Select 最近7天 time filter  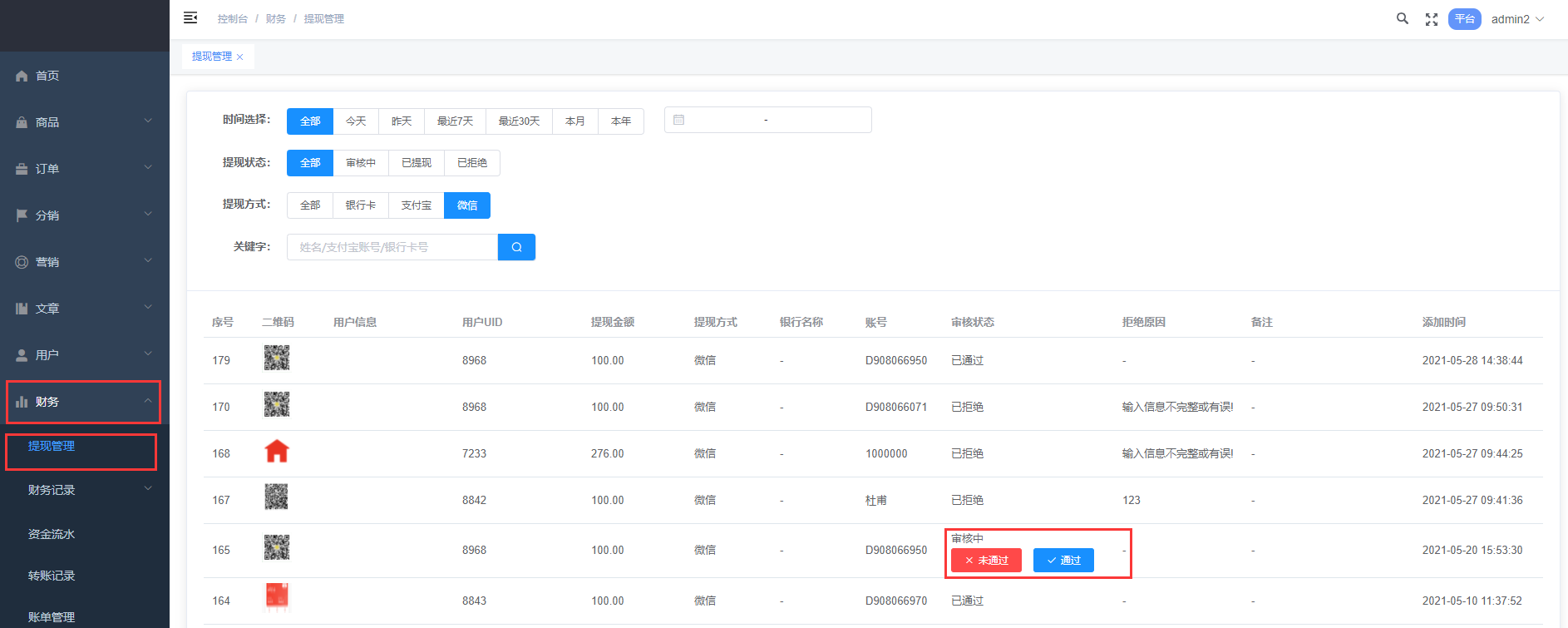pyautogui.click(x=455, y=121)
